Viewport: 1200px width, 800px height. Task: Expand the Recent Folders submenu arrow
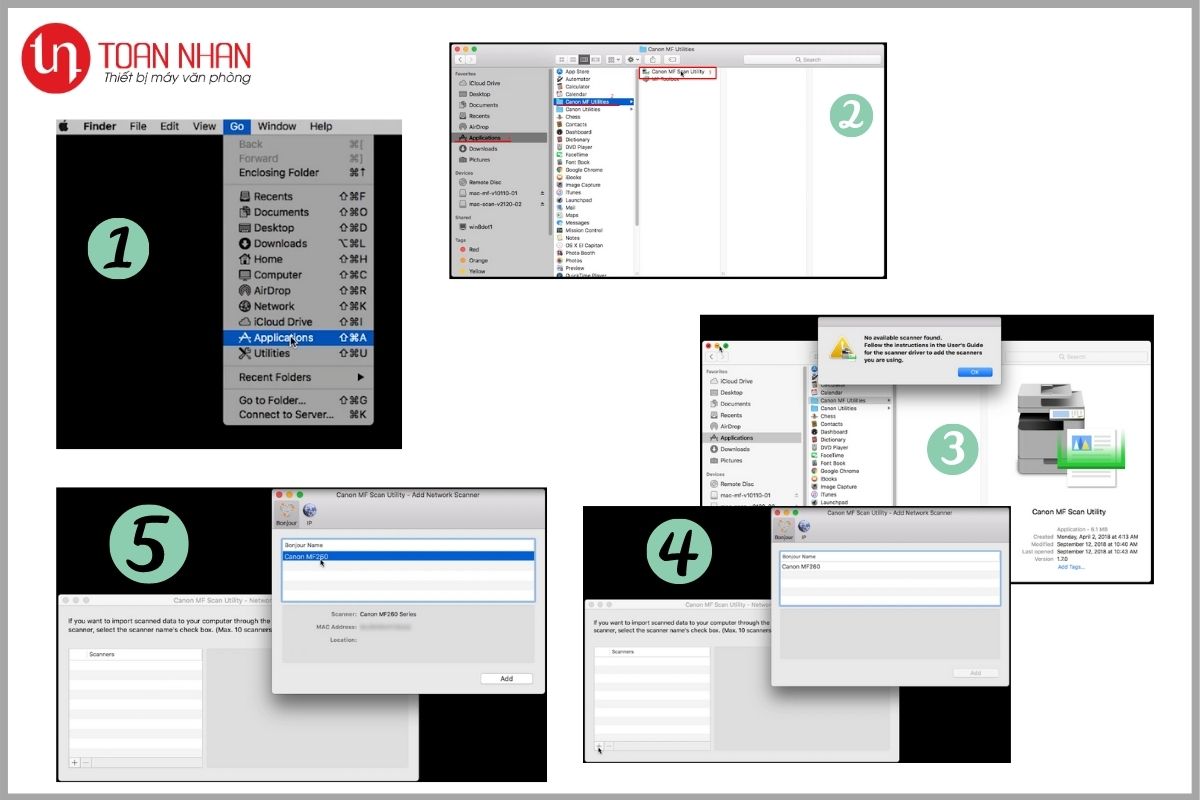tap(361, 377)
